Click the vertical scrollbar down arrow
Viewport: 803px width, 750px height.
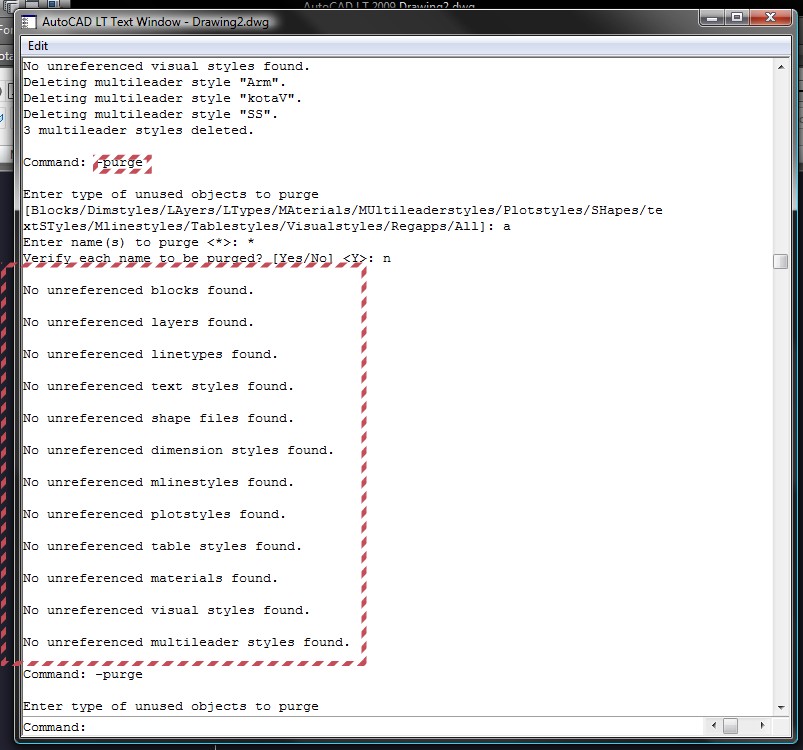[x=780, y=707]
